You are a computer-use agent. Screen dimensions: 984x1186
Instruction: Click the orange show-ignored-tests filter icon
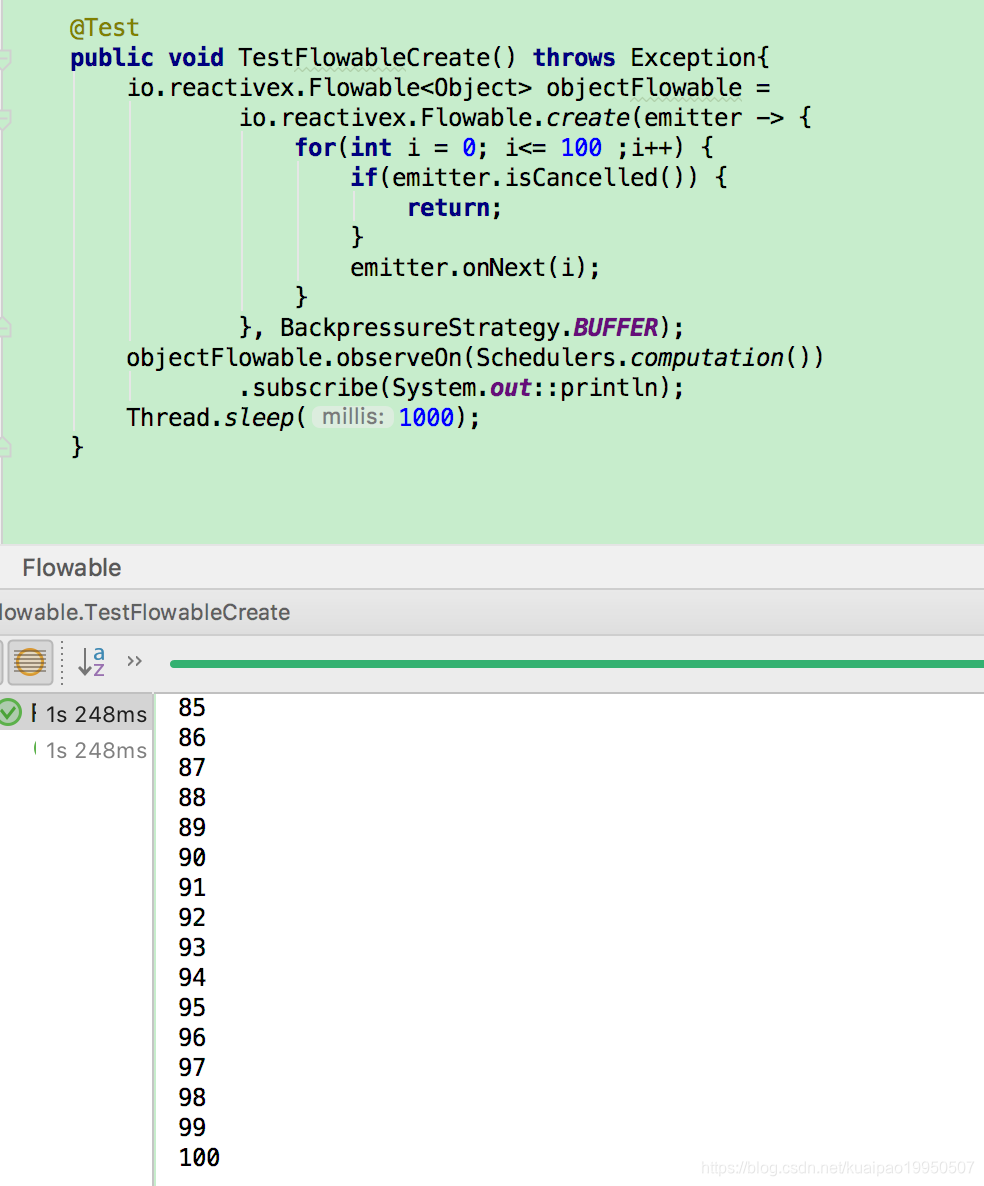tap(30, 661)
